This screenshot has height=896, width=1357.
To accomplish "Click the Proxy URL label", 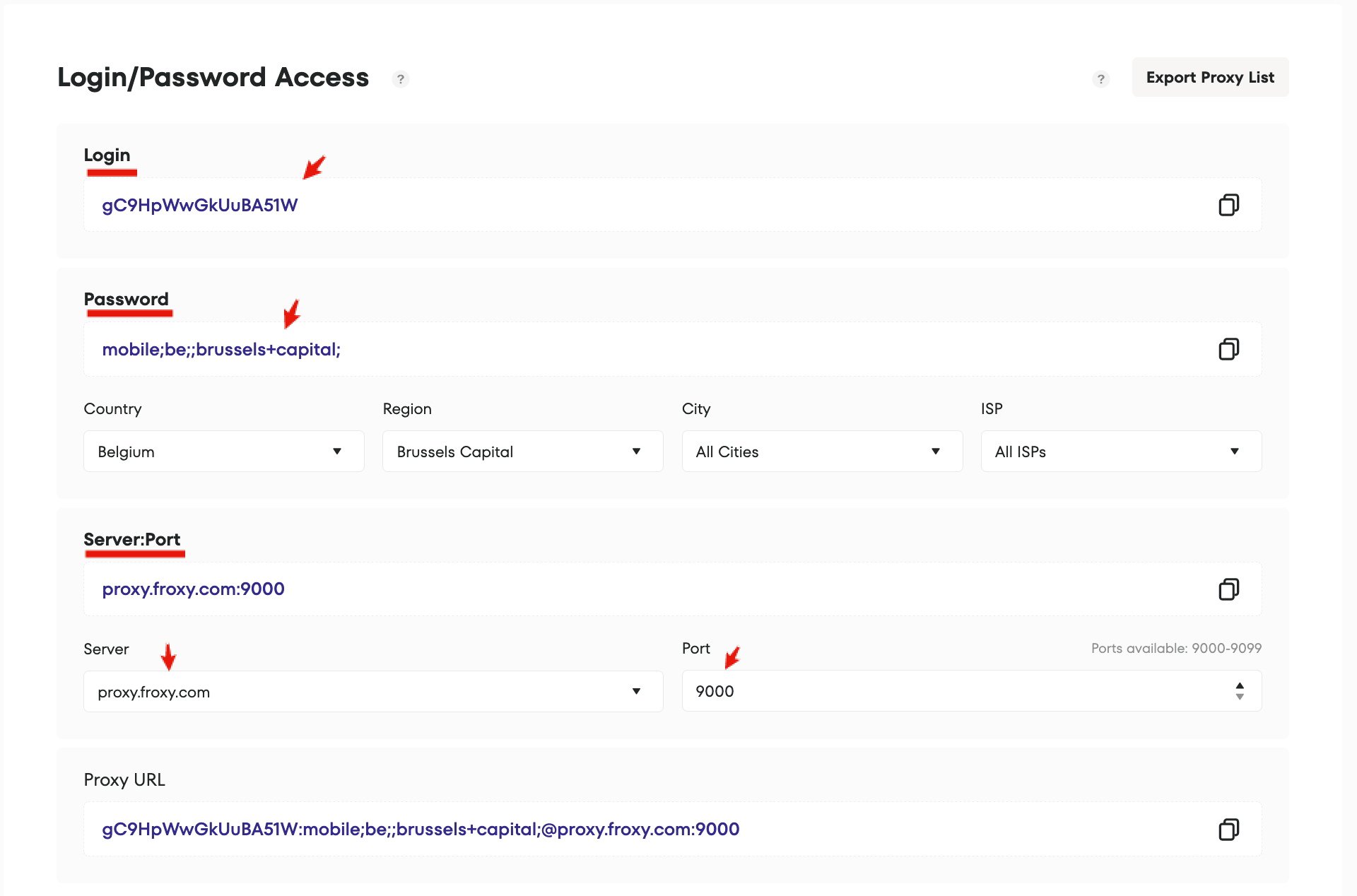I will click(124, 779).
